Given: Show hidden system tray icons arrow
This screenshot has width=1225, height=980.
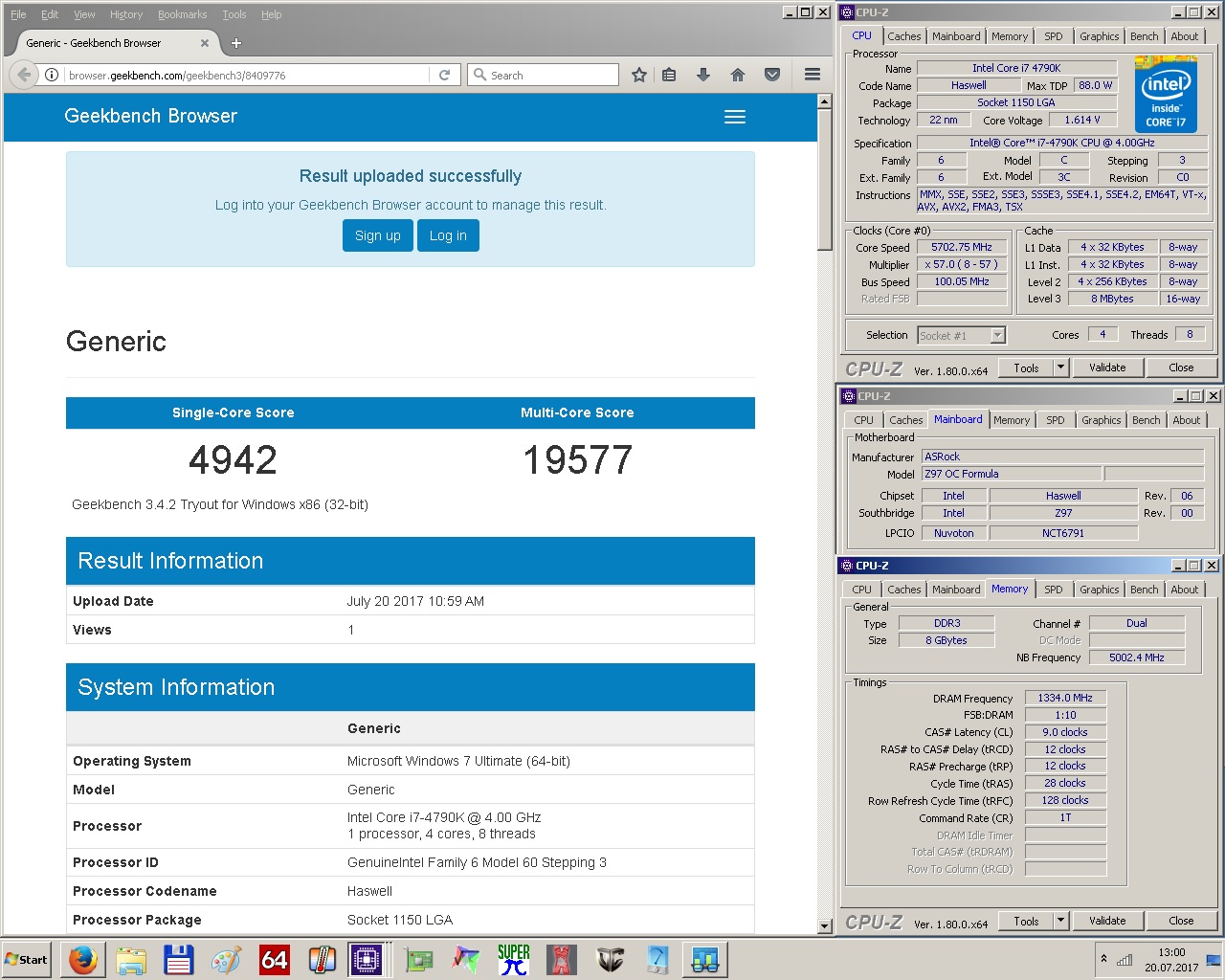Looking at the screenshot, I should click(1103, 959).
